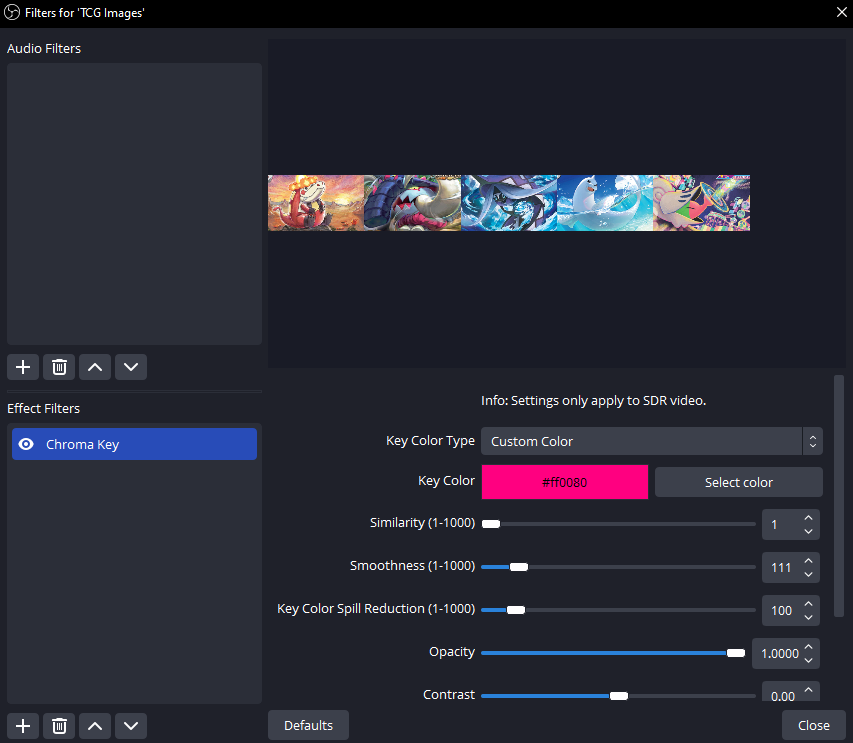Viewport: 853px width, 743px height.
Task: Close the Filters window with X
Action: pyautogui.click(x=841, y=12)
